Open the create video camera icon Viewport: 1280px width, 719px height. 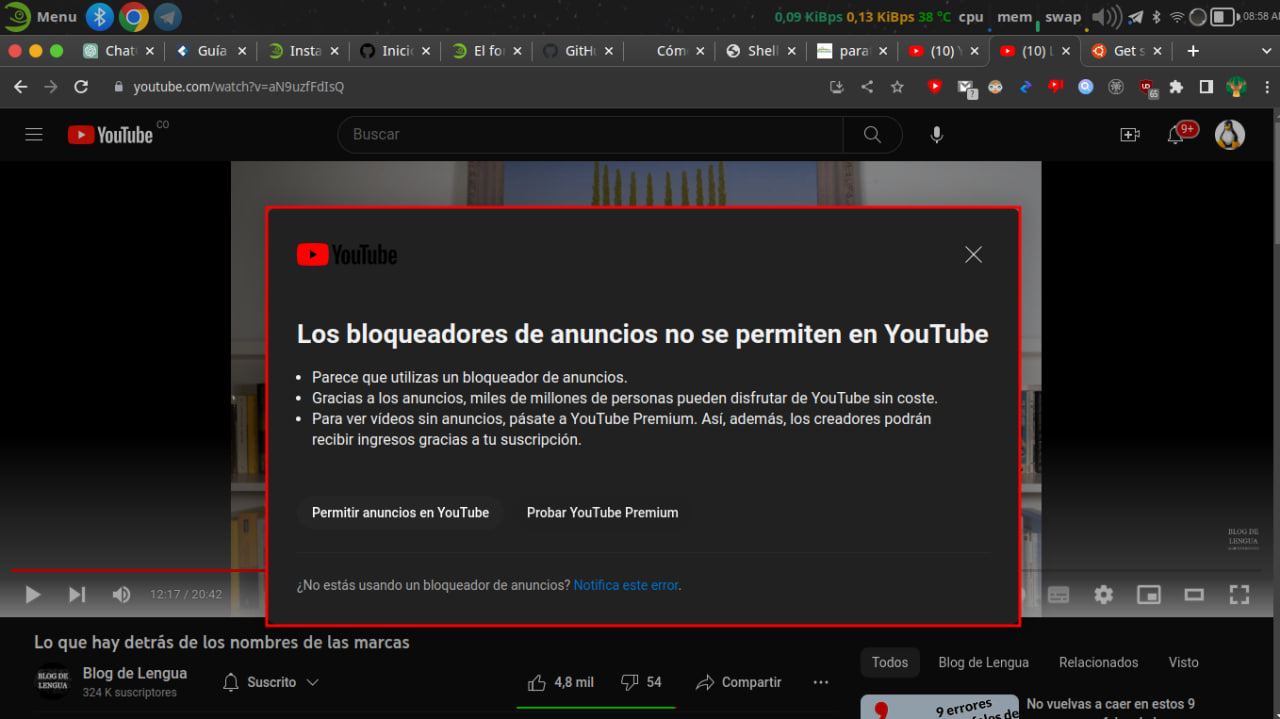coord(1130,134)
